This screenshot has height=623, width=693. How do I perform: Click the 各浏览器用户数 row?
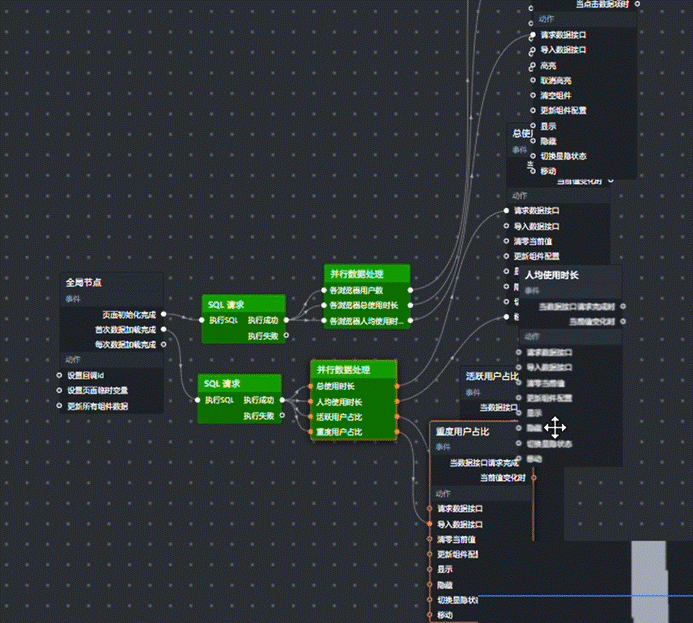367,290
